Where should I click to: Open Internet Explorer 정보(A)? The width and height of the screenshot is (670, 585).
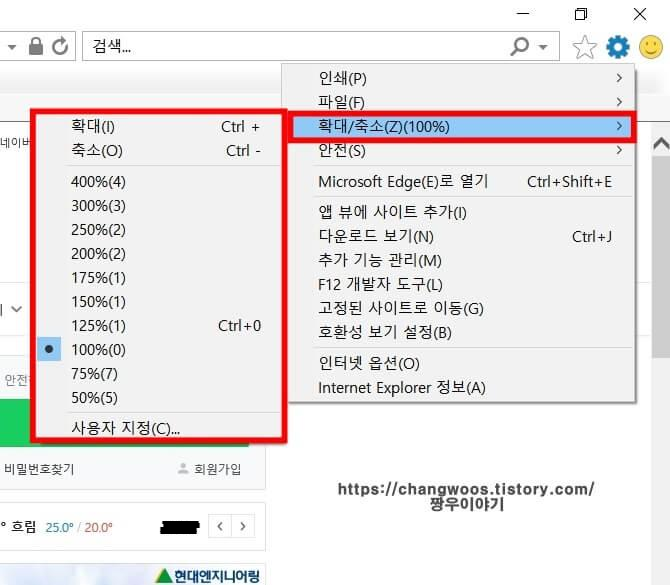[461, 388]
